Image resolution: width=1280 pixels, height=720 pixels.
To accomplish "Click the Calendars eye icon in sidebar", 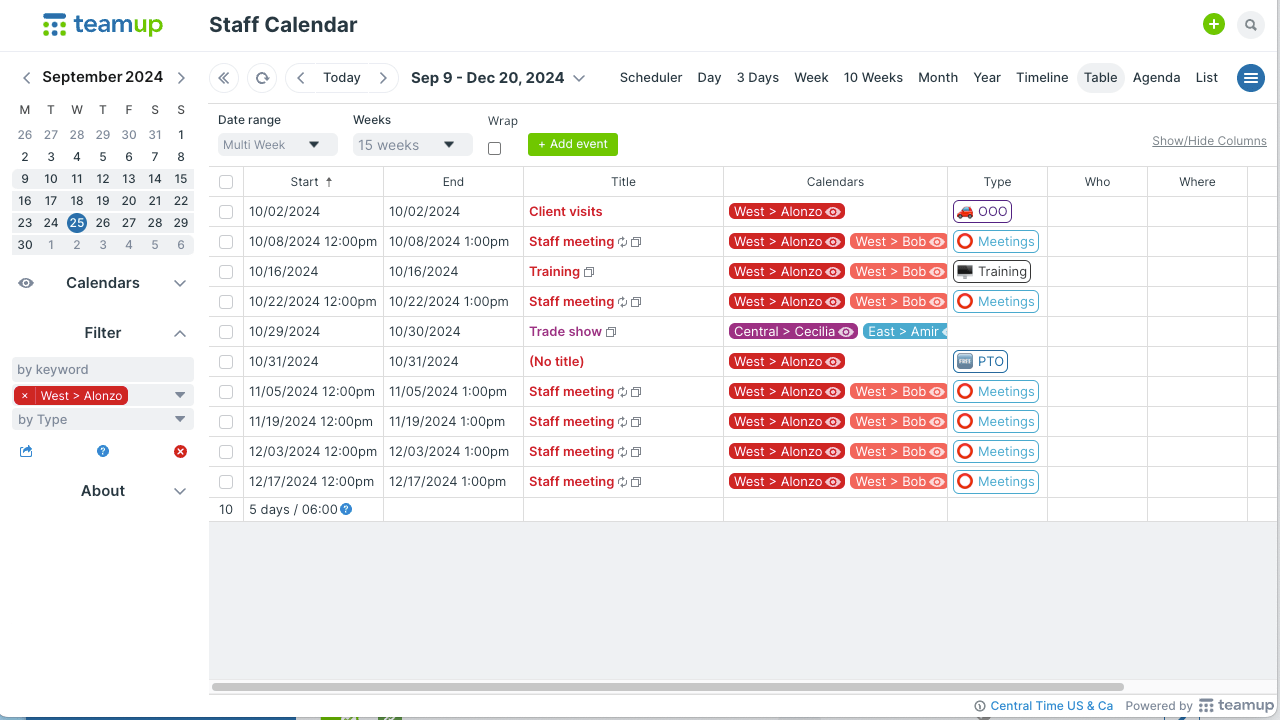I will pyautogui.click(x=26, y=283).
